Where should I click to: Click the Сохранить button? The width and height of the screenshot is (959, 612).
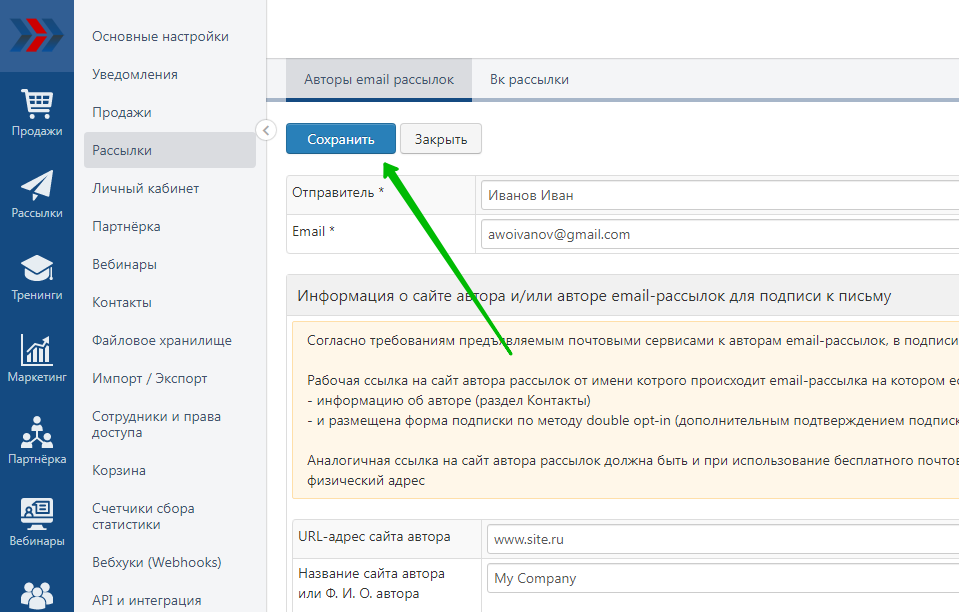[x=341, y=139]
